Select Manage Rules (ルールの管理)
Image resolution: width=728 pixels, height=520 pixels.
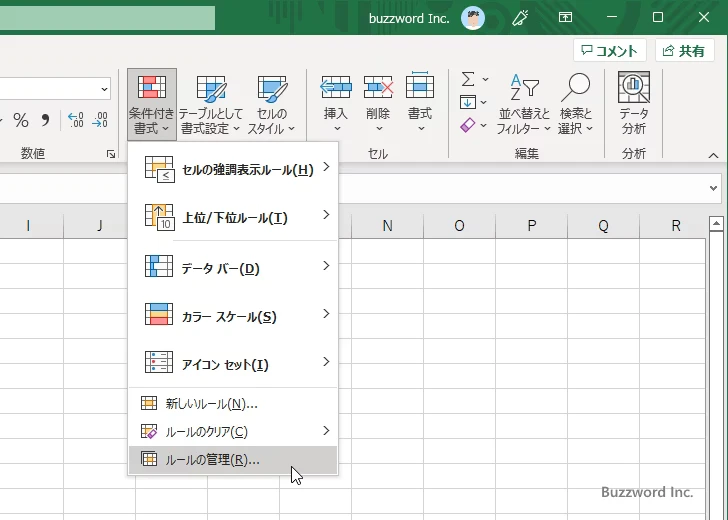[x=234, y=460]
